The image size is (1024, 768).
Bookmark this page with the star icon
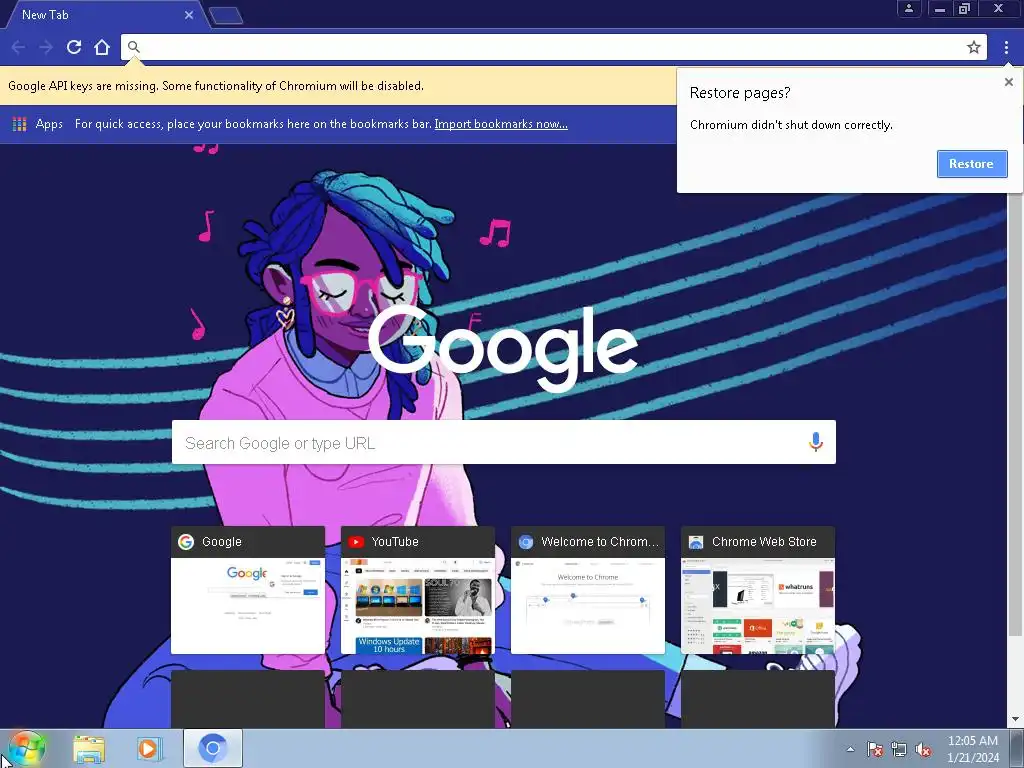click(x=974, y=47)
